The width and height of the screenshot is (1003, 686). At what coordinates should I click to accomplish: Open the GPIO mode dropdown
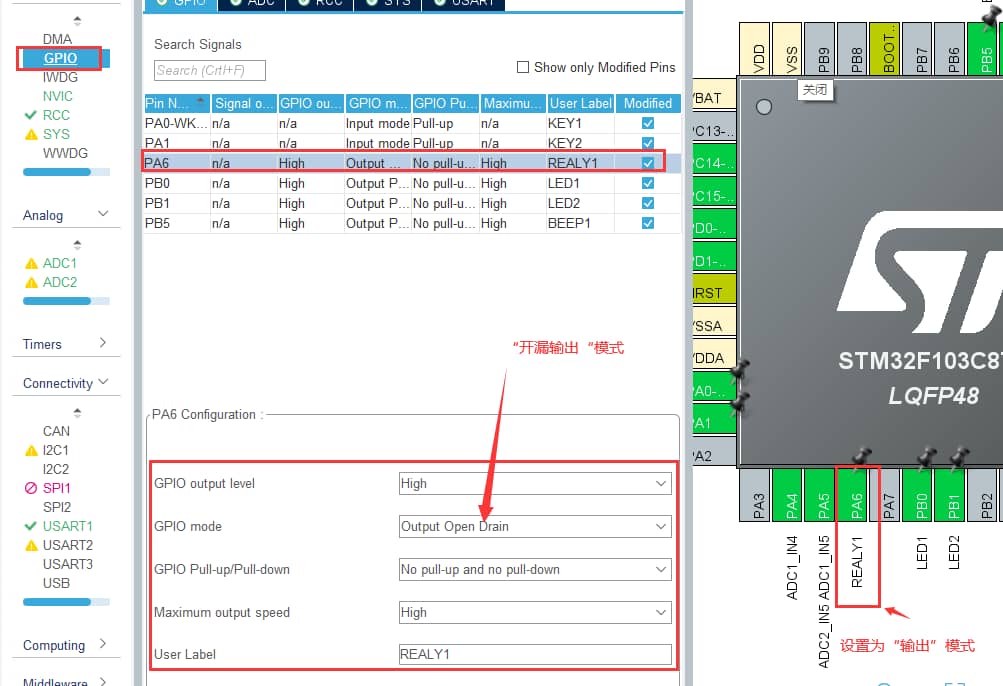tap(534, 526)
